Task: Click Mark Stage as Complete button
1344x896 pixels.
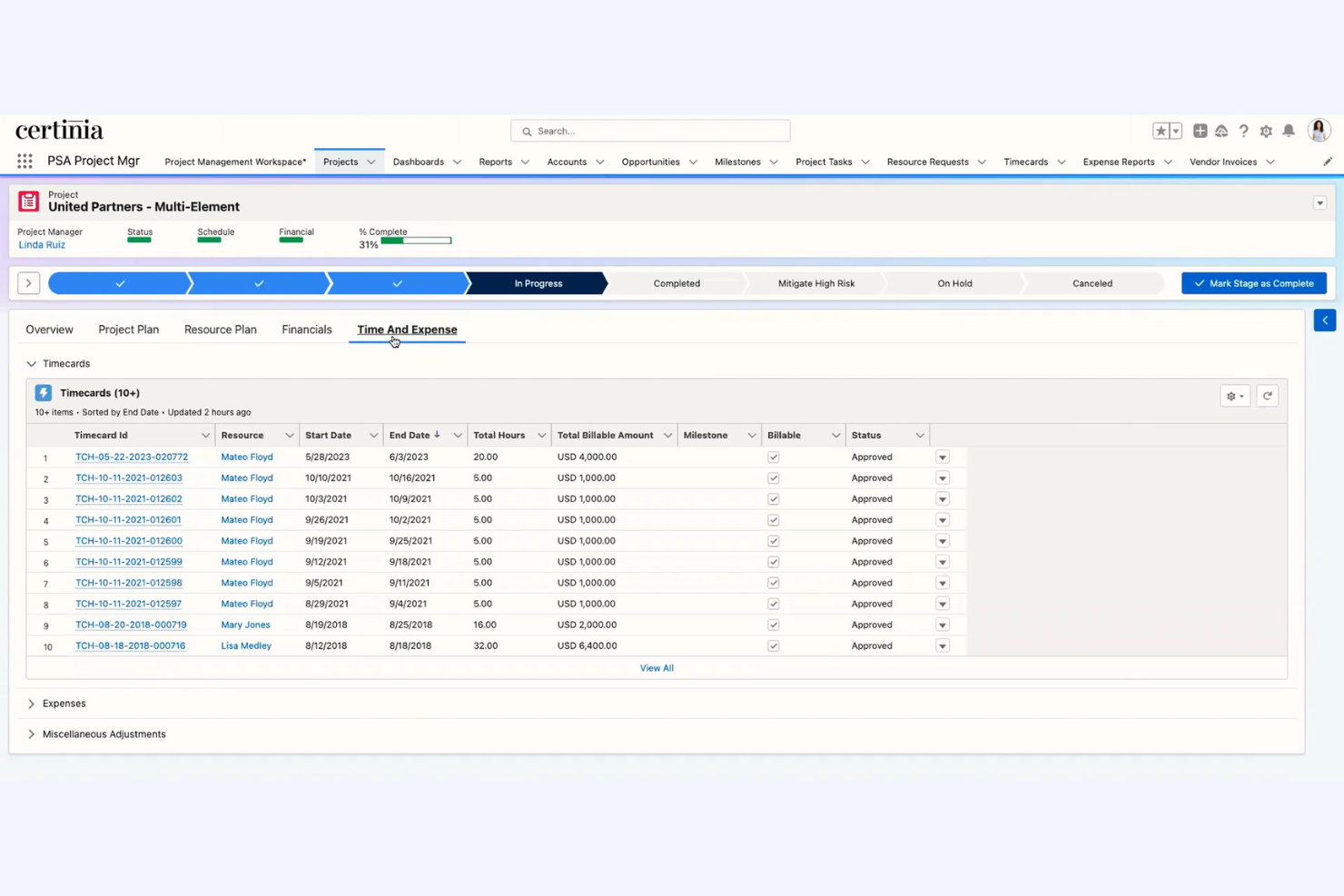Action: click(x=1253, y=282)
